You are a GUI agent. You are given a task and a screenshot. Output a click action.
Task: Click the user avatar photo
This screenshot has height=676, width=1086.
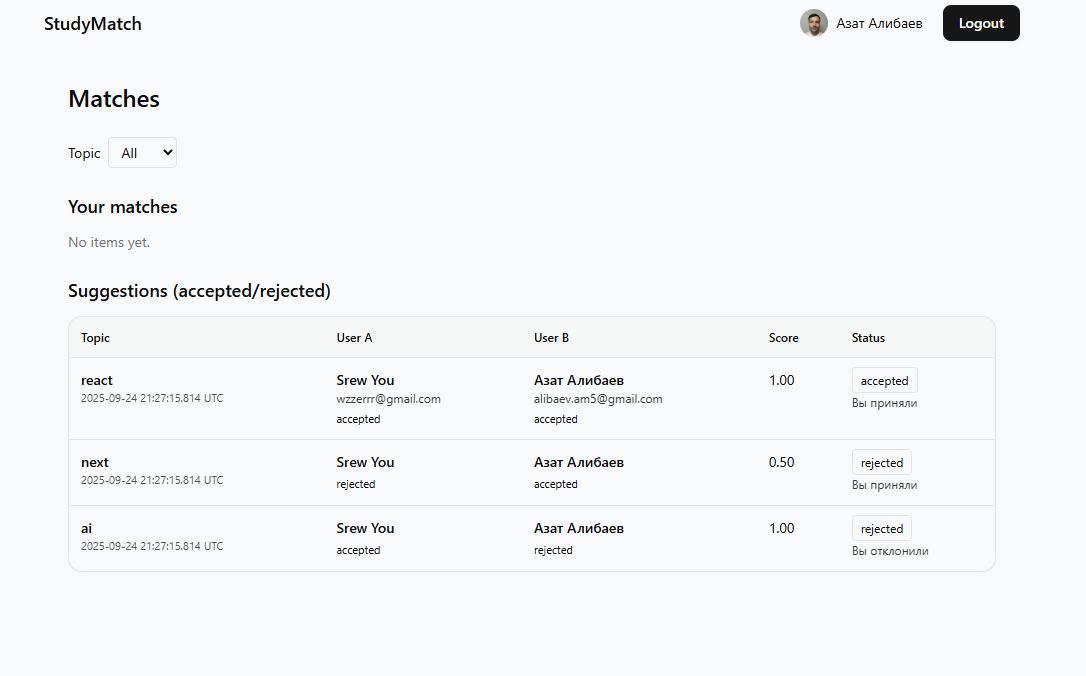813,23
